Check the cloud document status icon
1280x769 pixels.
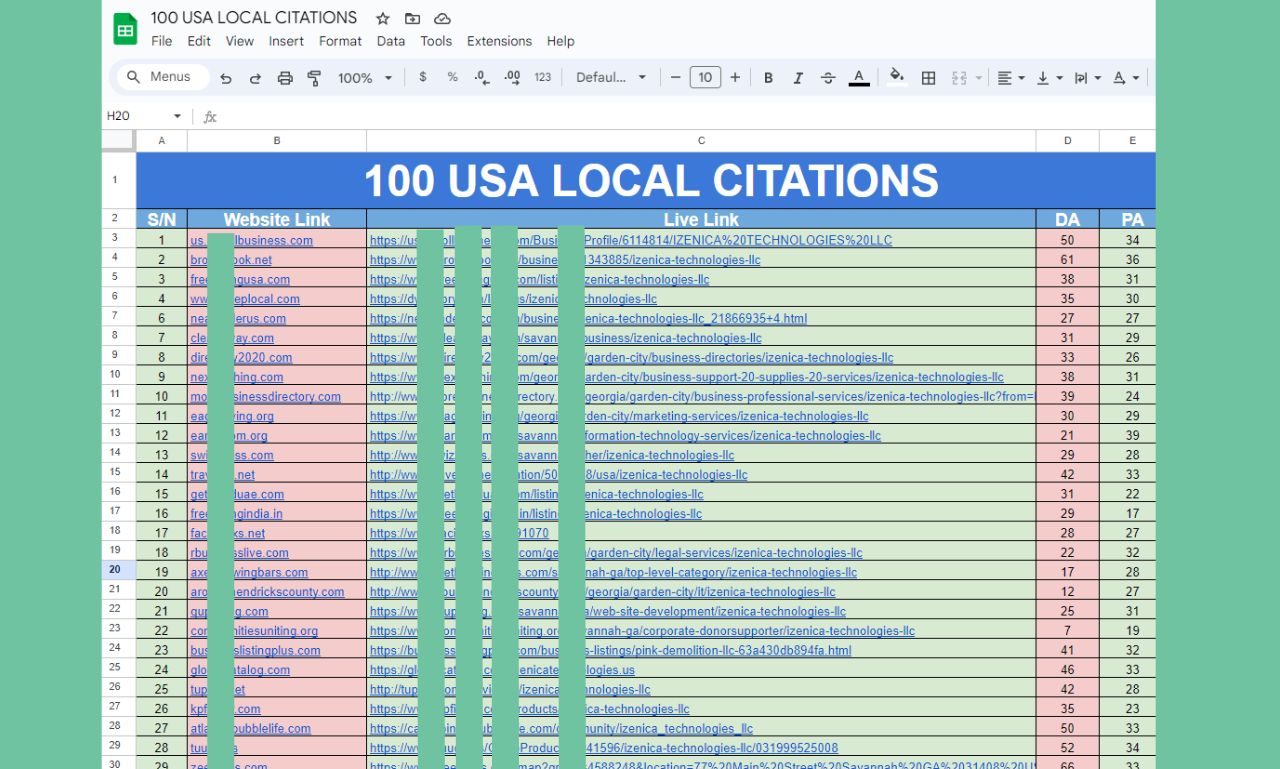coord(442,19)
